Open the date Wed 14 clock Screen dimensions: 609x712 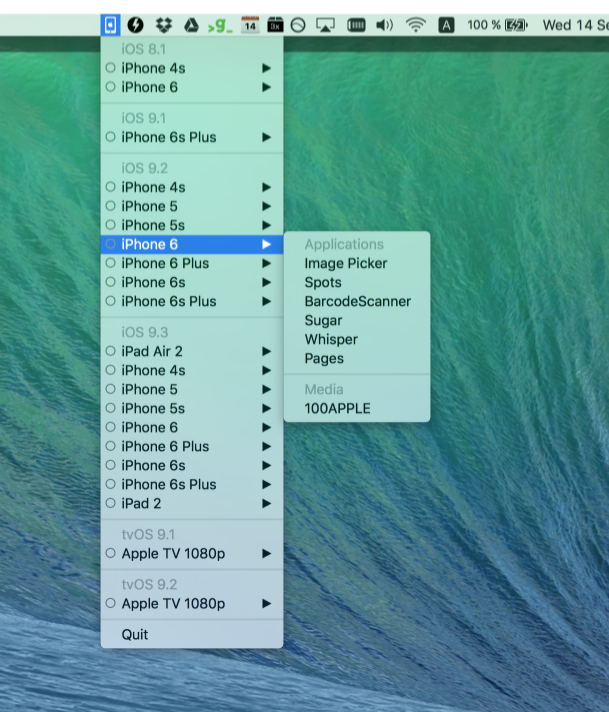[575, 25]
